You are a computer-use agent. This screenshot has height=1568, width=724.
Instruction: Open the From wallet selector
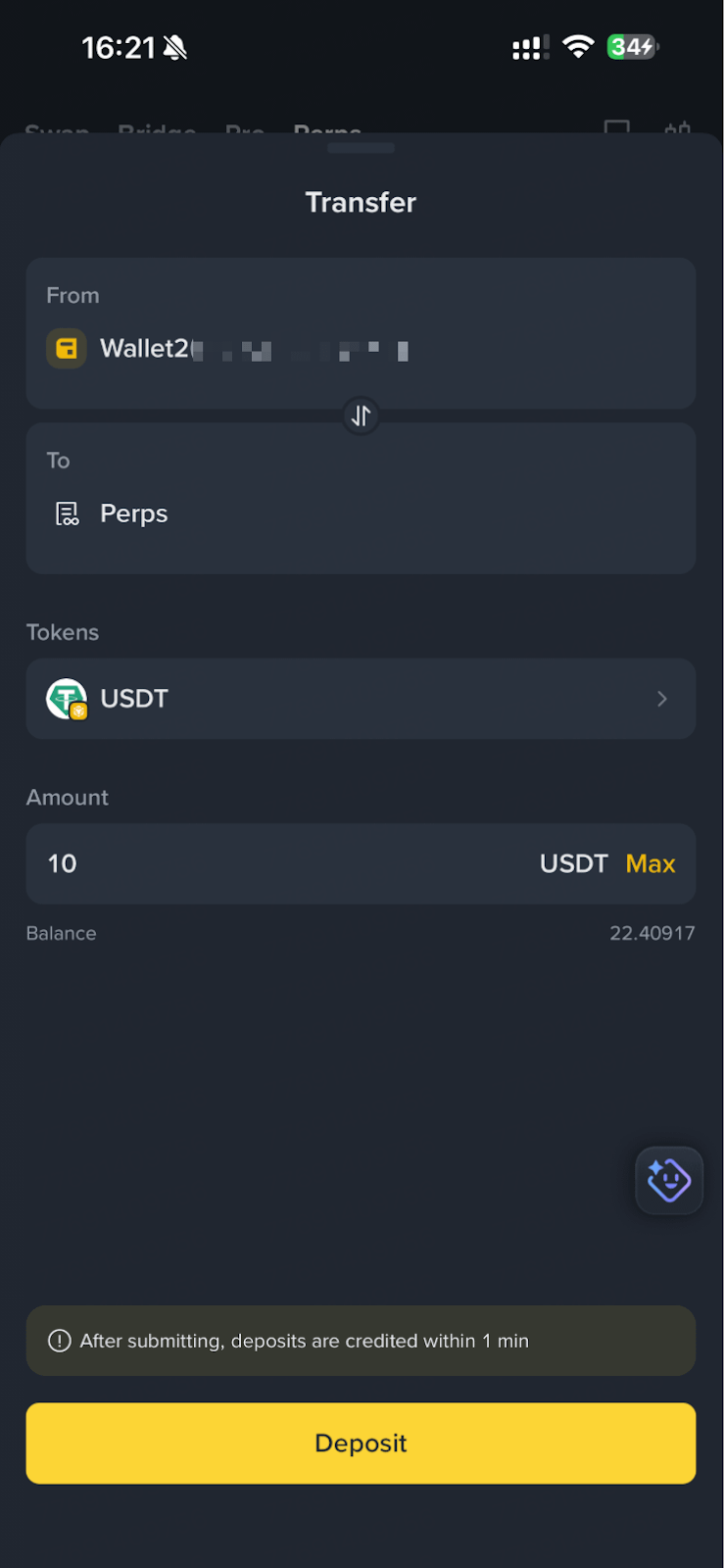tap(361, 333)
